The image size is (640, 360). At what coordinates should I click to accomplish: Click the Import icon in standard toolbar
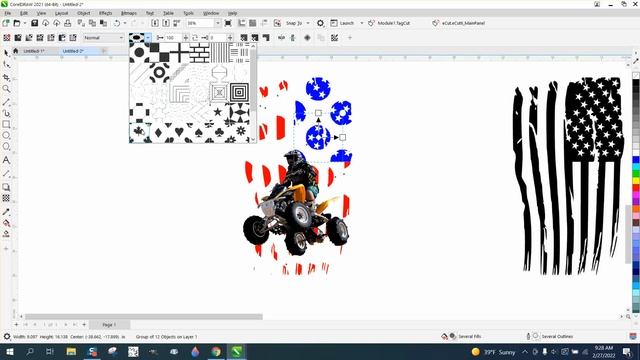155,23
